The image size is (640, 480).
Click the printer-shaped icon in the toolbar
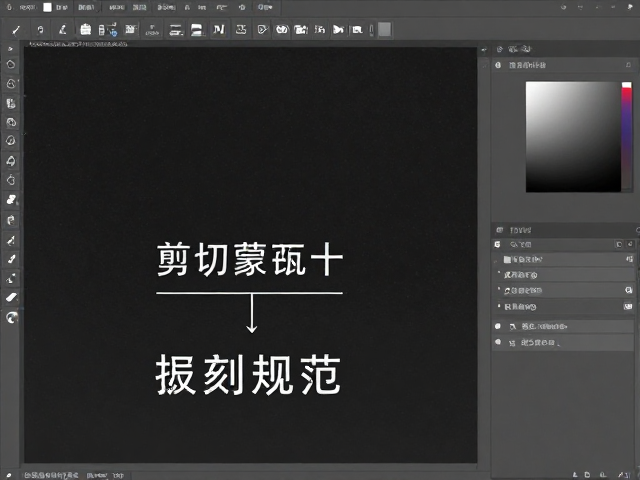point(197,30)
